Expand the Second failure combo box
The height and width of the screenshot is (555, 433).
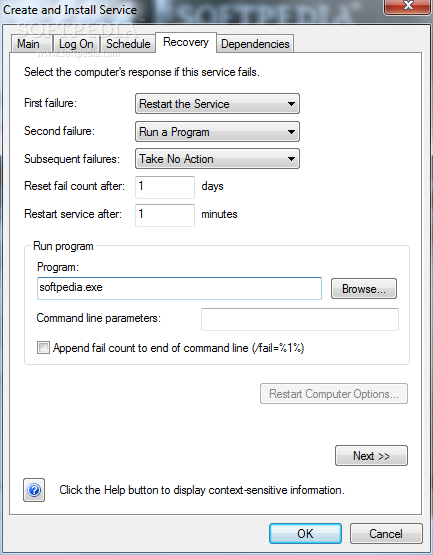click(217, 132)
